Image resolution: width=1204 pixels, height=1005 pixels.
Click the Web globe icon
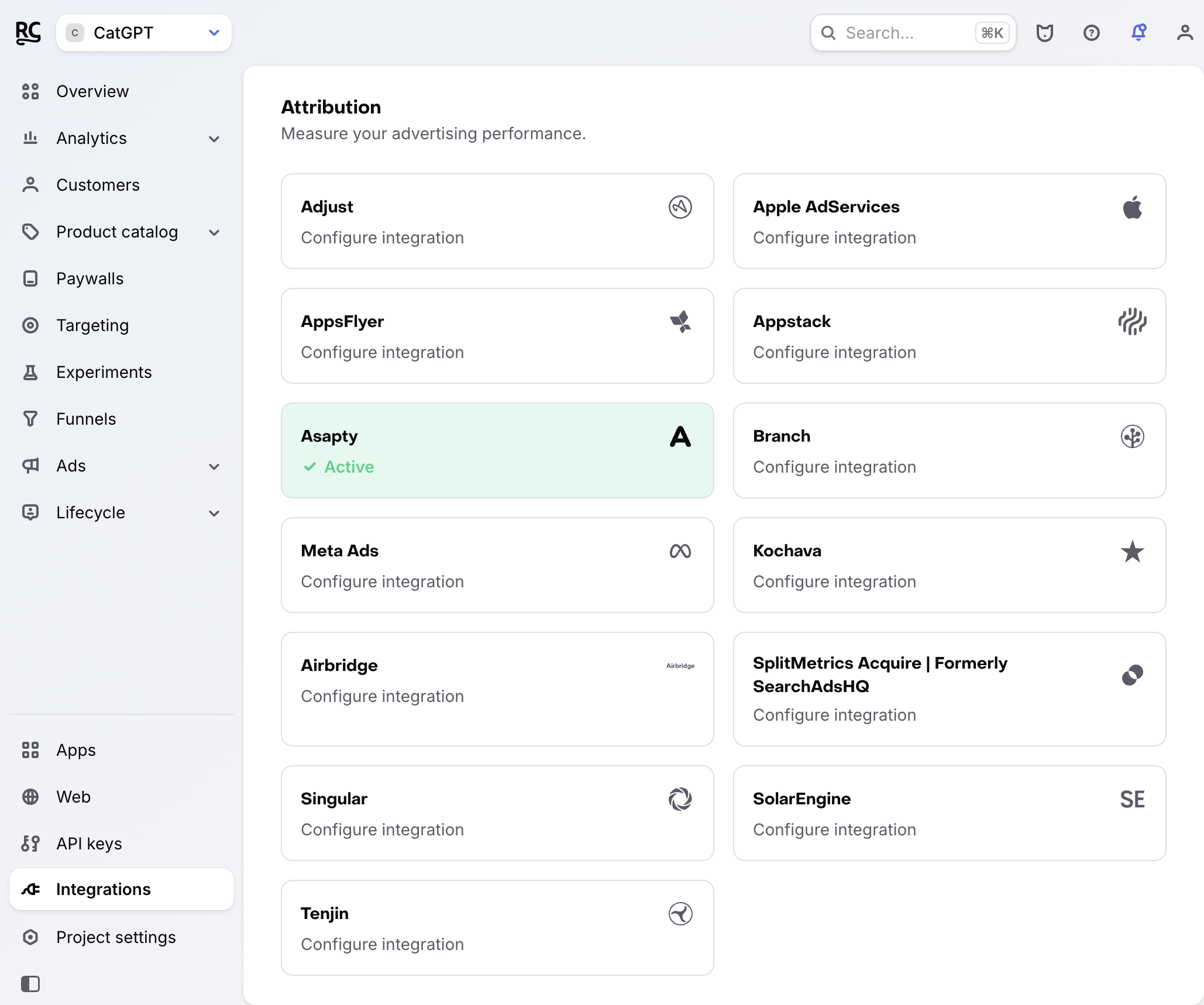[x=30, y=797]
